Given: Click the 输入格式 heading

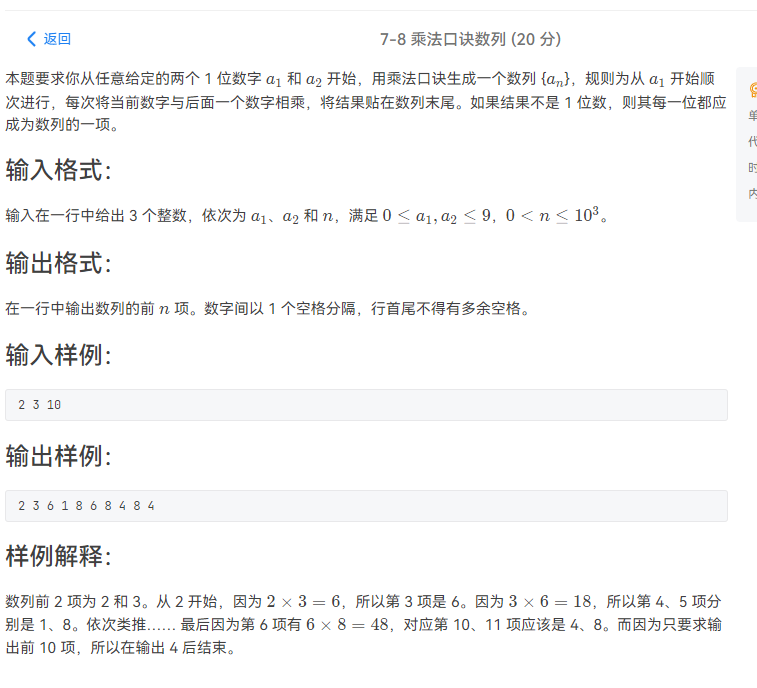Looking at the screenshot, I should [58, 170].
